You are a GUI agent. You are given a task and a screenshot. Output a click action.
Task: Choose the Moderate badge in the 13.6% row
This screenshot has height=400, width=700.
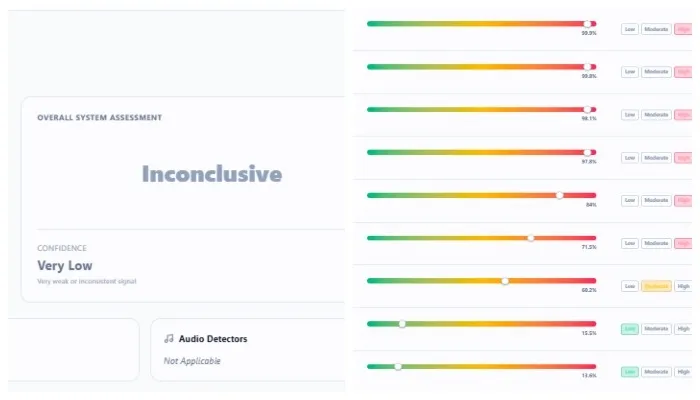pos(656,372)
